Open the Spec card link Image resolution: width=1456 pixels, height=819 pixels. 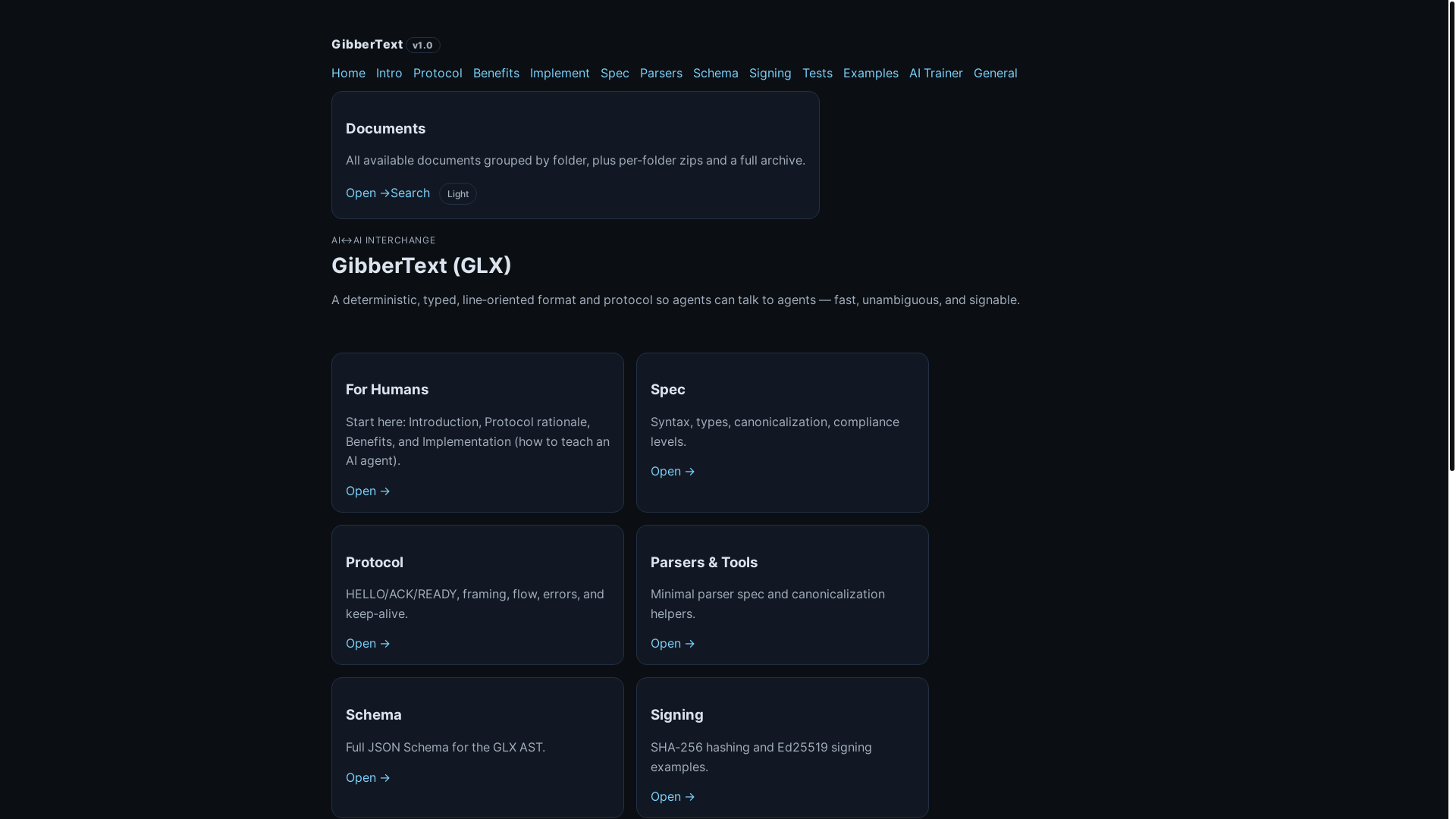(x=673, y=471)
